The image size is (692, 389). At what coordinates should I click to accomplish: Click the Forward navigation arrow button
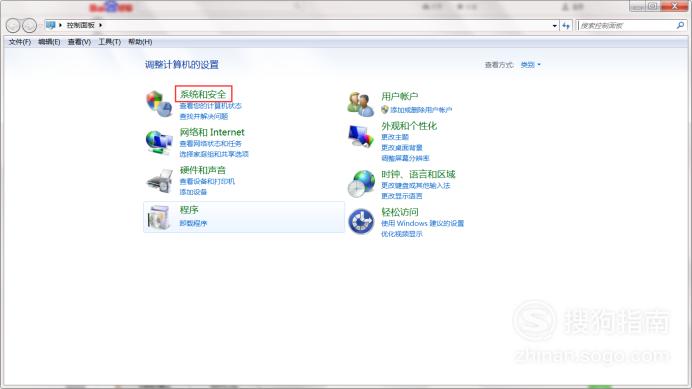[x=30, y=26]
